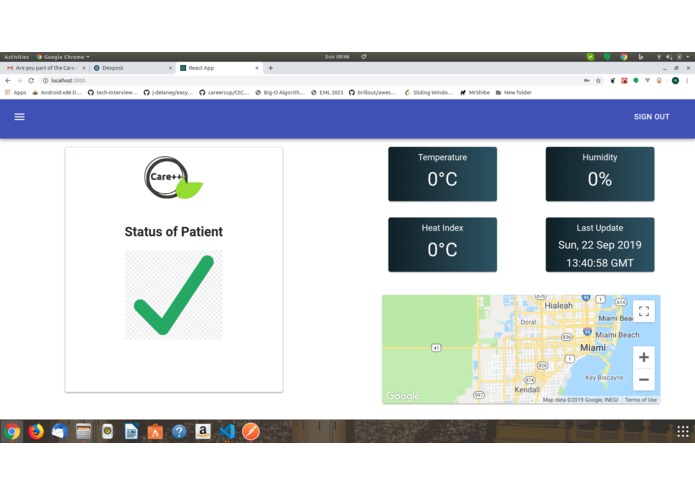The height and width of the screenshot is (494, 695).
Task: Open the MrShibe bookmark
Action: click(475, 93)
